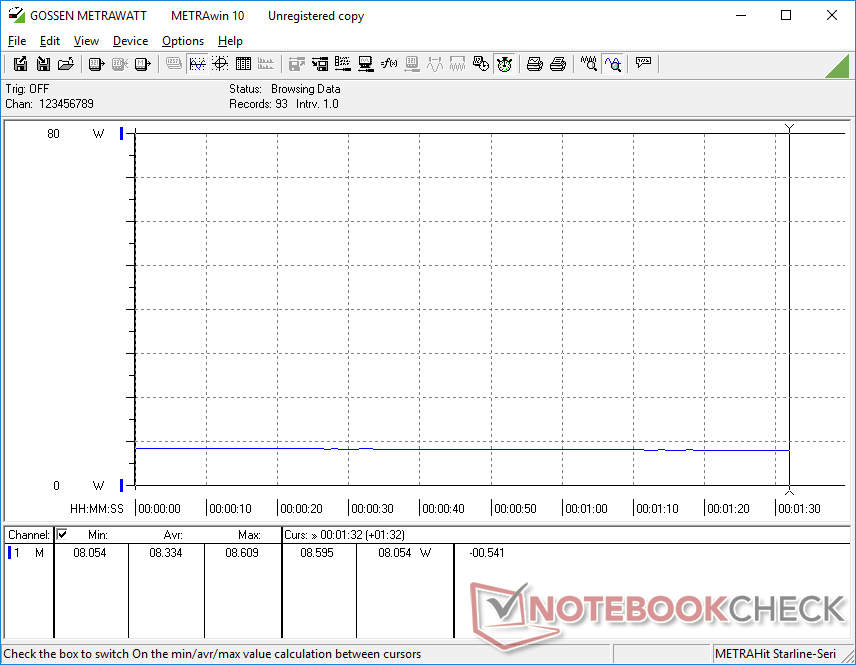Click the blue channel marker at 80 W
Image resolution: width=856 pixels, height=665 pixels.
click(121, 133)
